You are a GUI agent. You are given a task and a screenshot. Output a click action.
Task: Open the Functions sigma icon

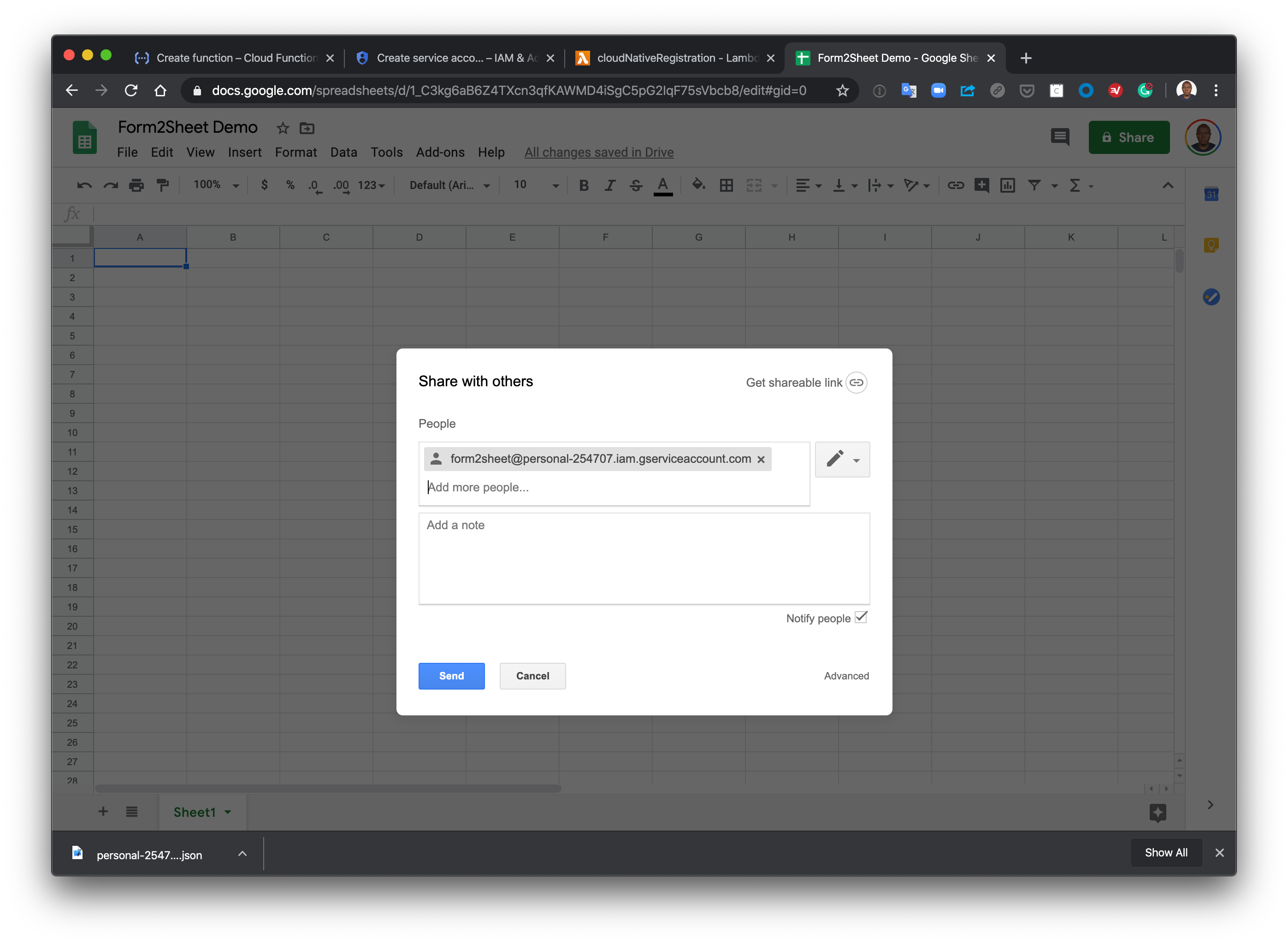point(1076,185)
